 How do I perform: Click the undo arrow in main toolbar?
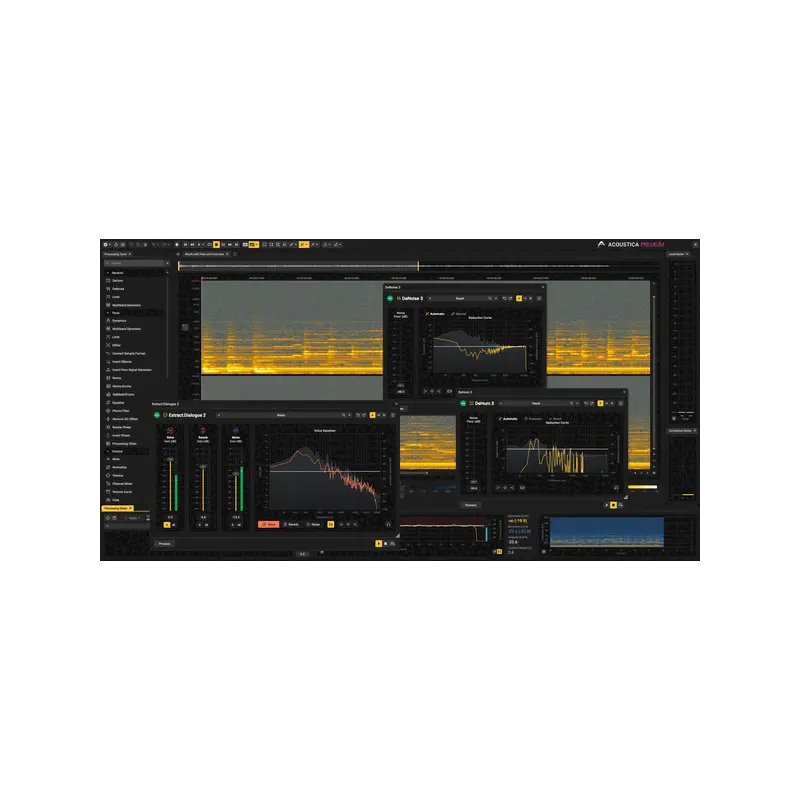(x=154, y=244)
